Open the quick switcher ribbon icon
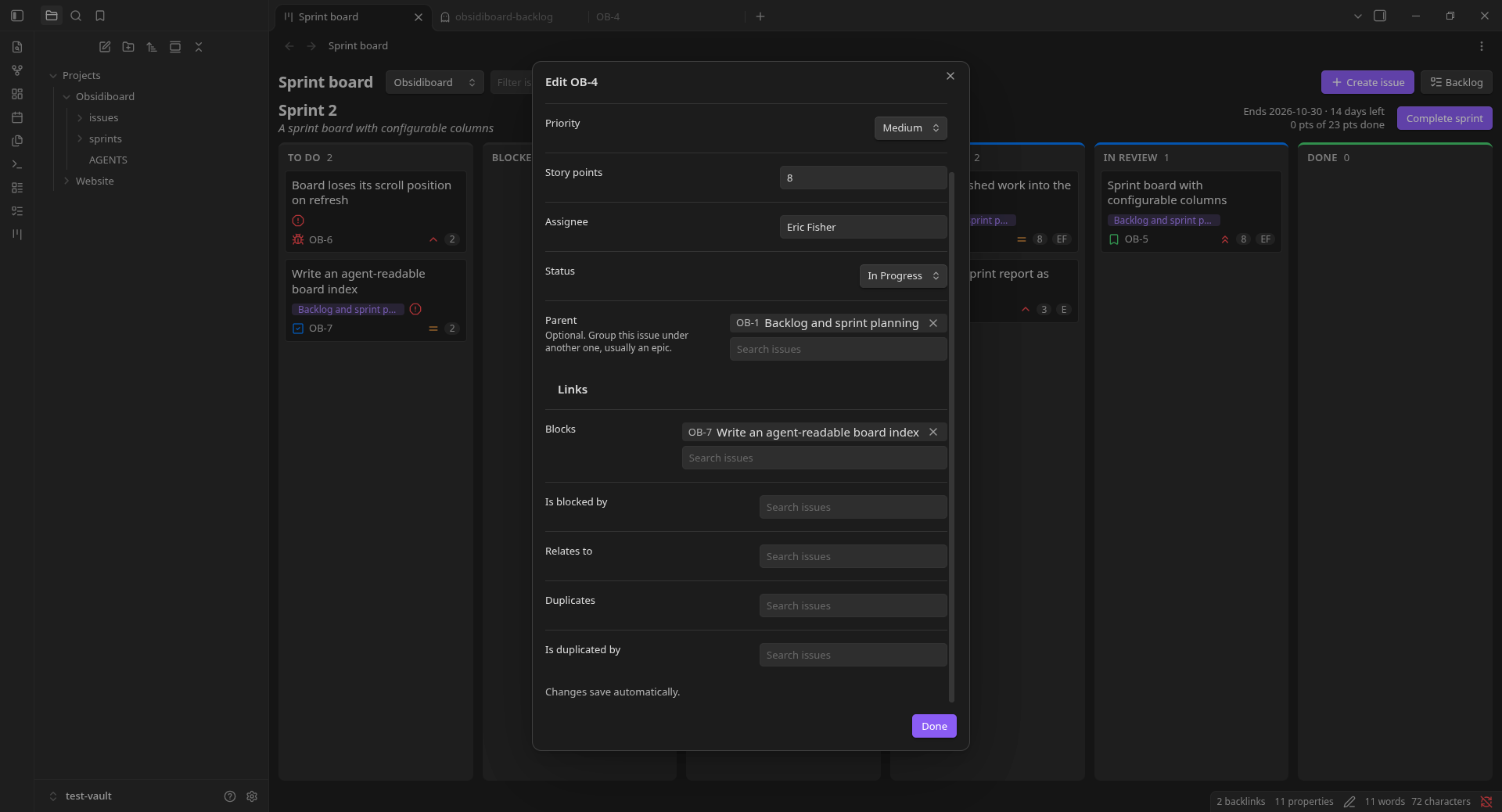The height and width of the screenshot is (812, 1502). pyautogui.click(x=17, y=47)
